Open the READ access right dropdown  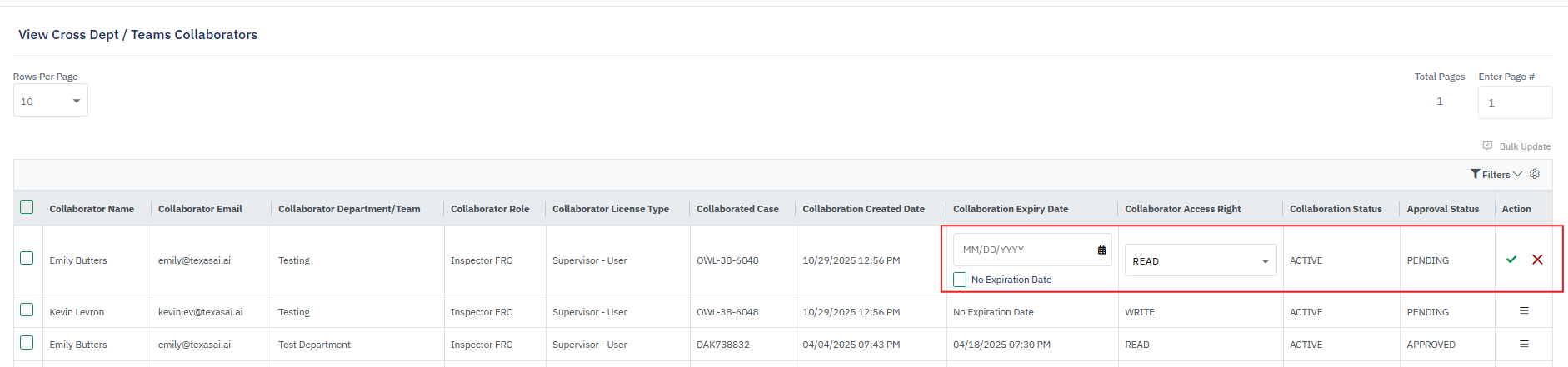[x=1200, y=260]
